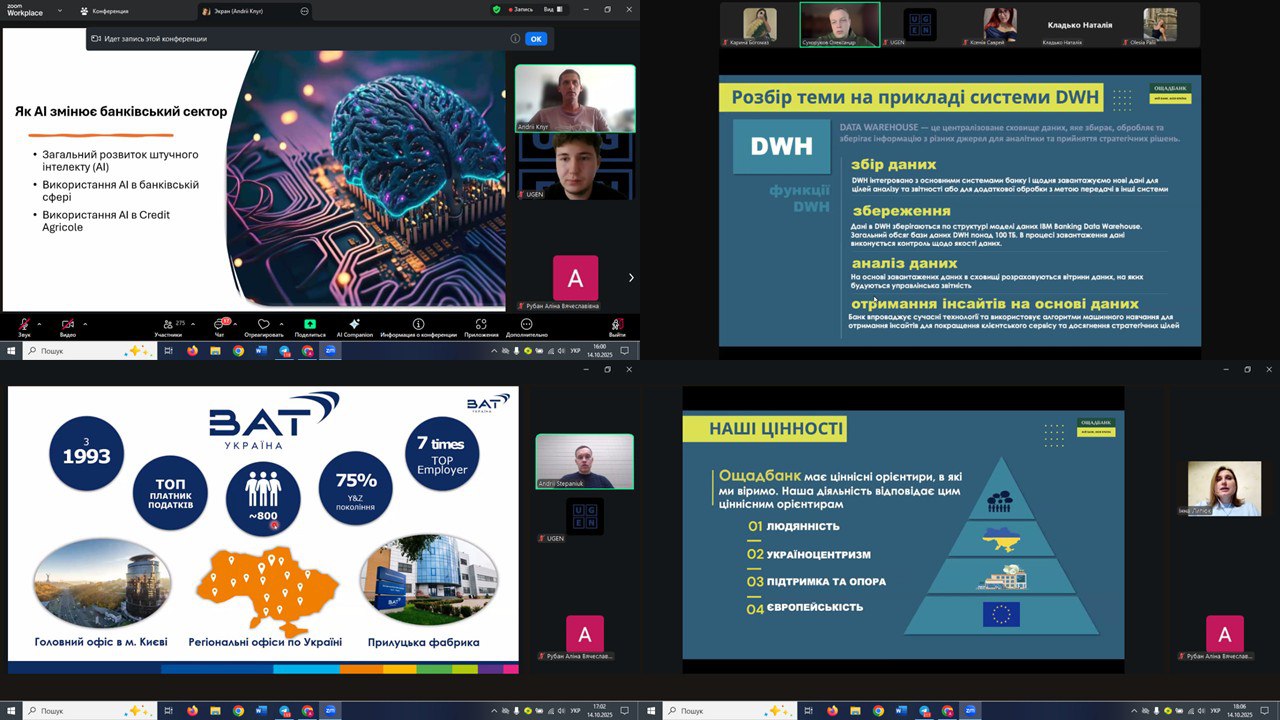Click the Выйти leave meeting button

[x=617, y=326]
